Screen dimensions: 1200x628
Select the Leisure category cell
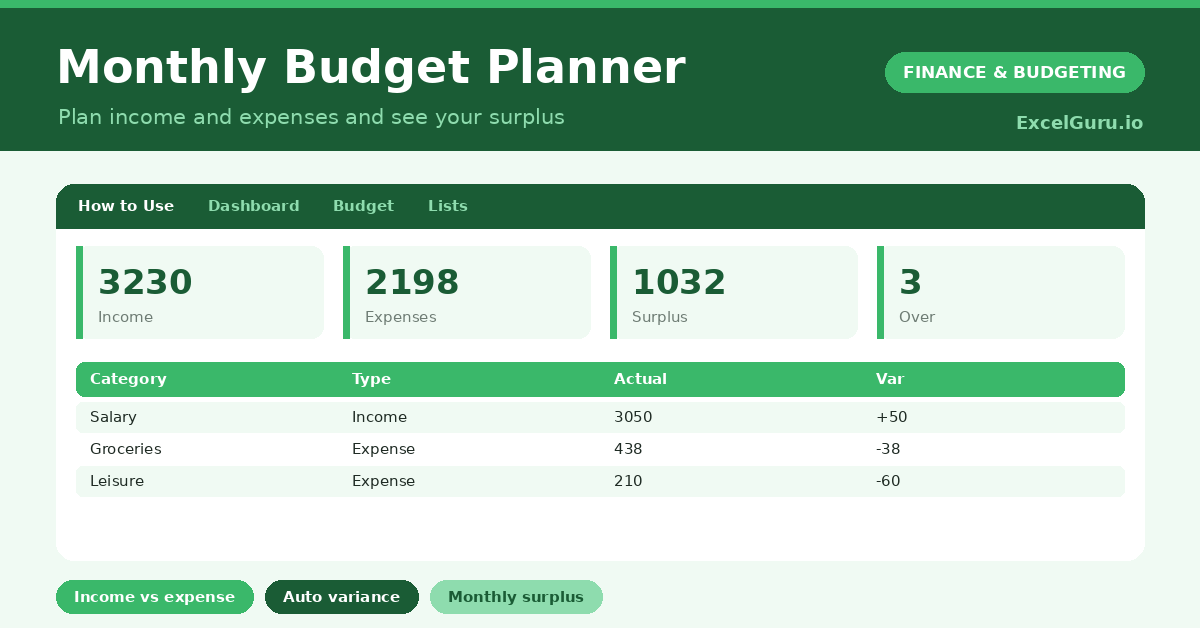point(117,481)
